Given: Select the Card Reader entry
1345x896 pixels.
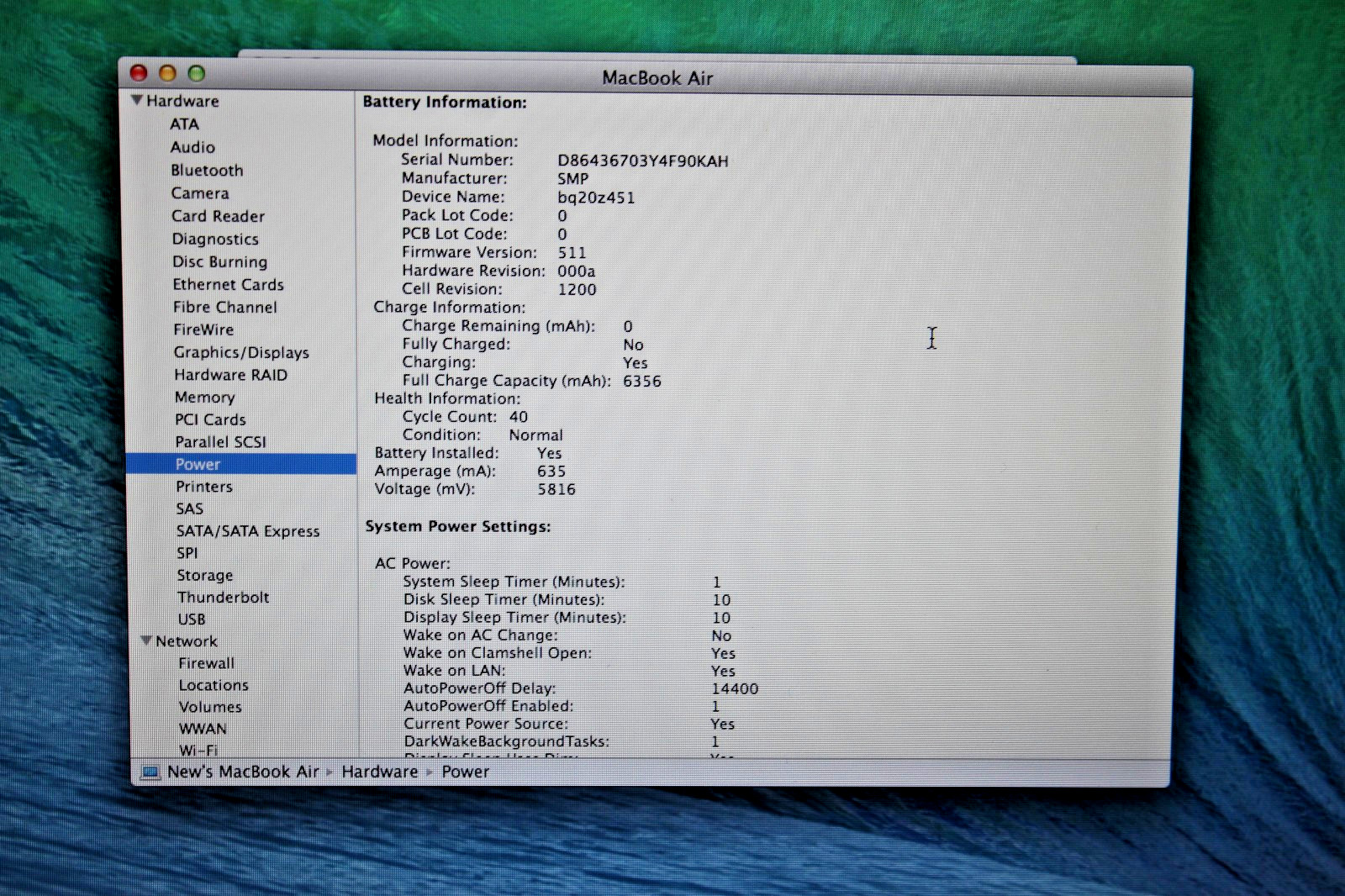Looking at the screenshot, I should [x=218, y=216].
